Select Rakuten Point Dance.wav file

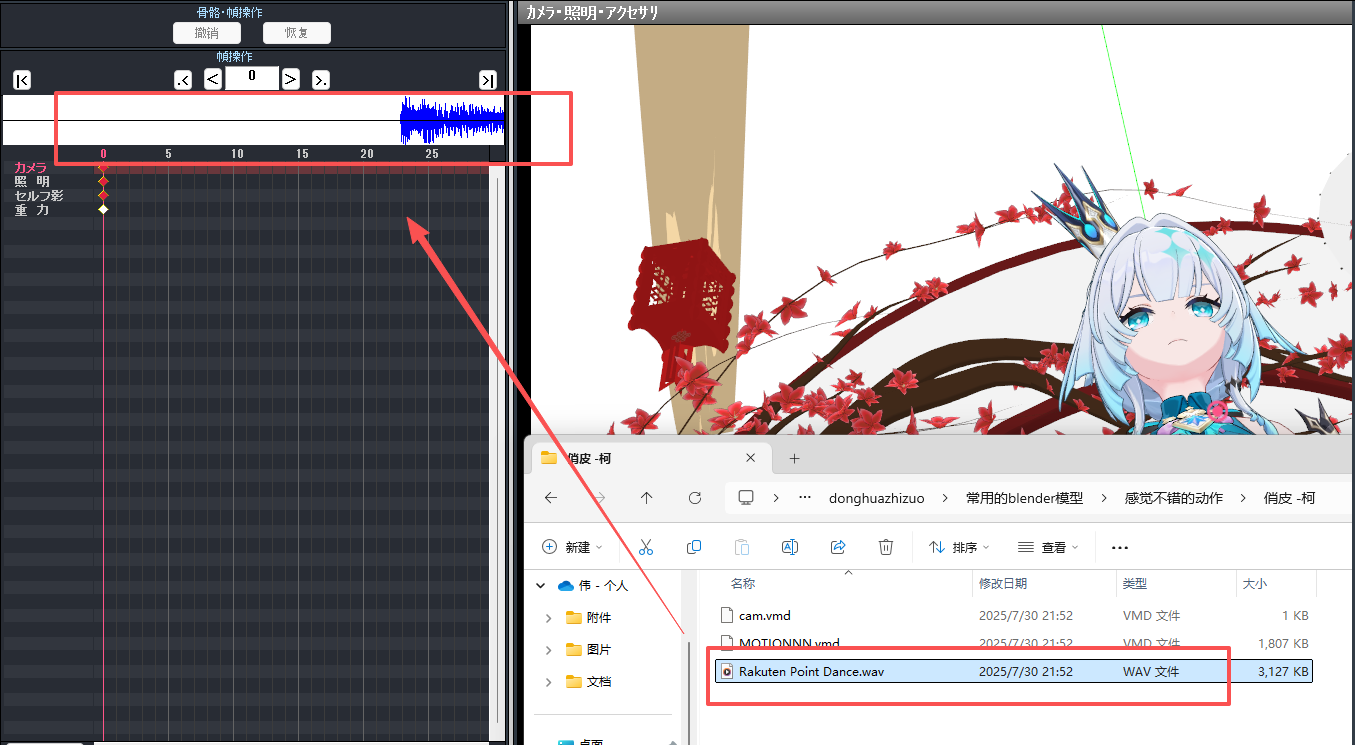(1014, 671)
